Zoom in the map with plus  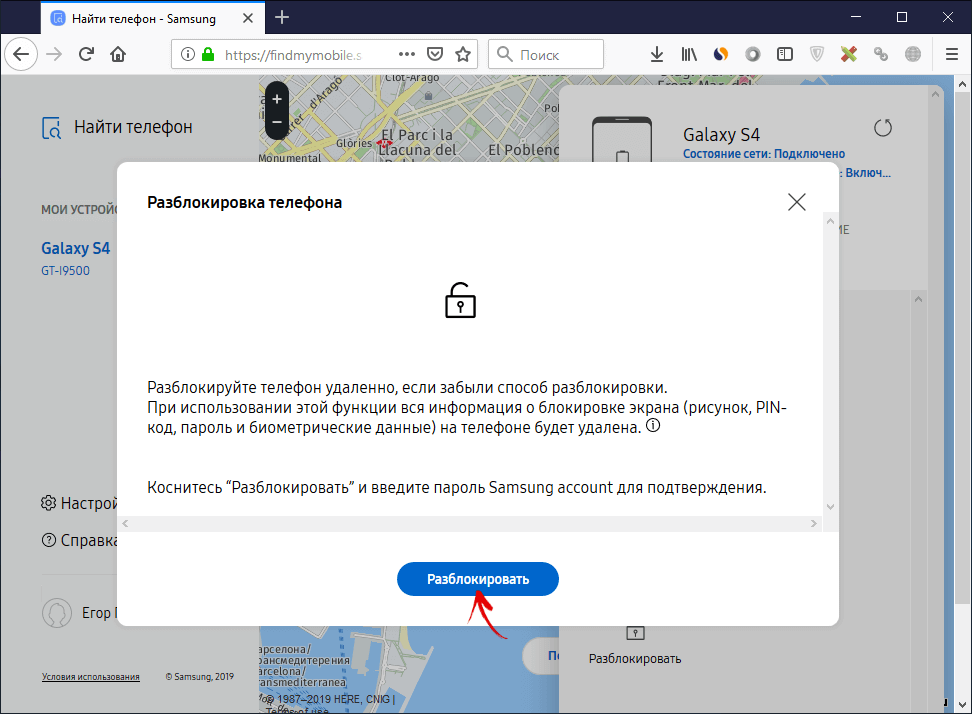[277, 99]
